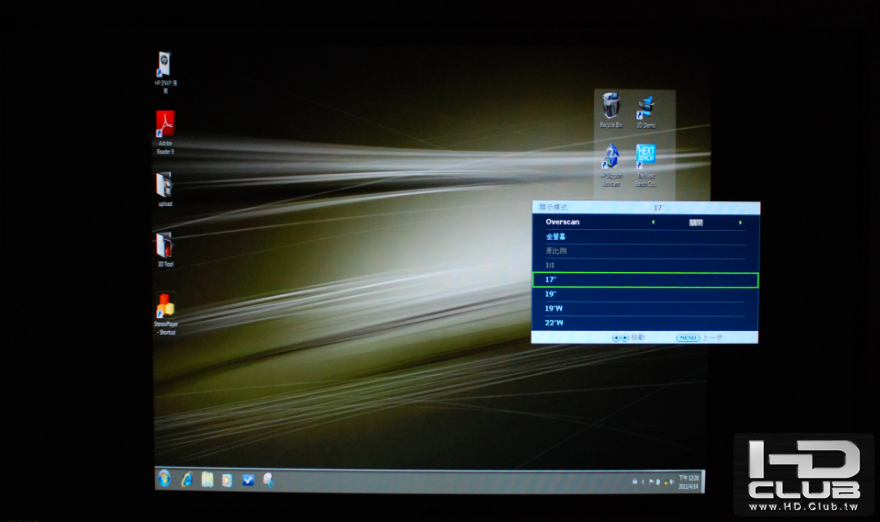880x522 pixels.
Task: Click Overscan right arrow
Action: (x=740, y=222)
